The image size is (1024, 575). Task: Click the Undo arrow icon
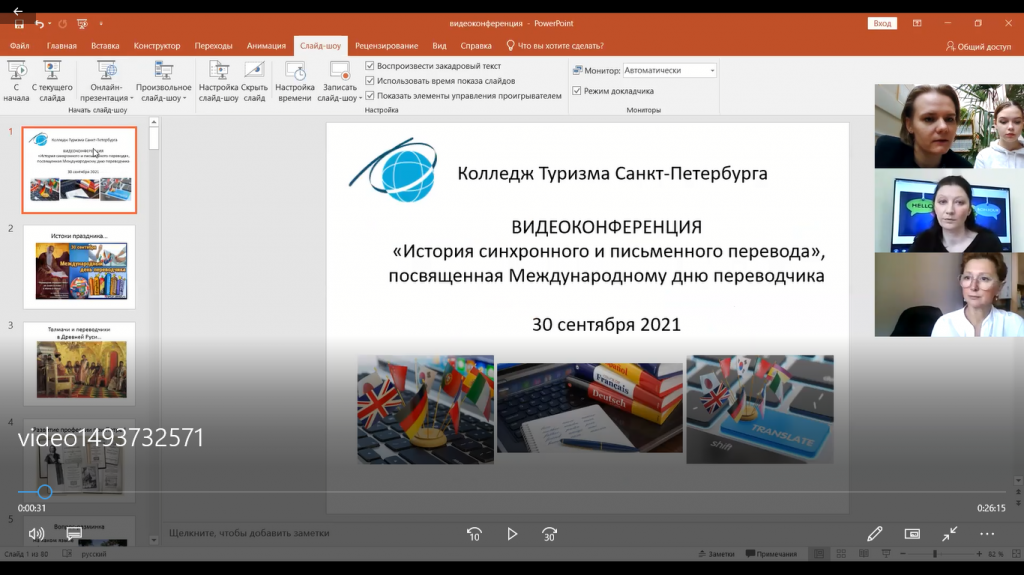(39, 24)
